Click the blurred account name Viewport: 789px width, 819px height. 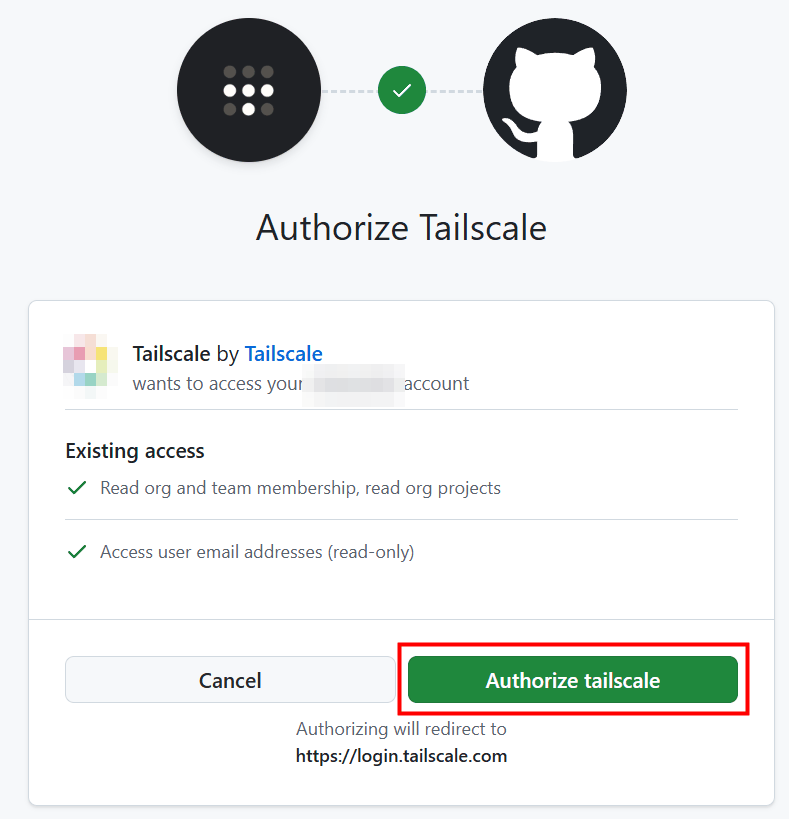point(353,383)
